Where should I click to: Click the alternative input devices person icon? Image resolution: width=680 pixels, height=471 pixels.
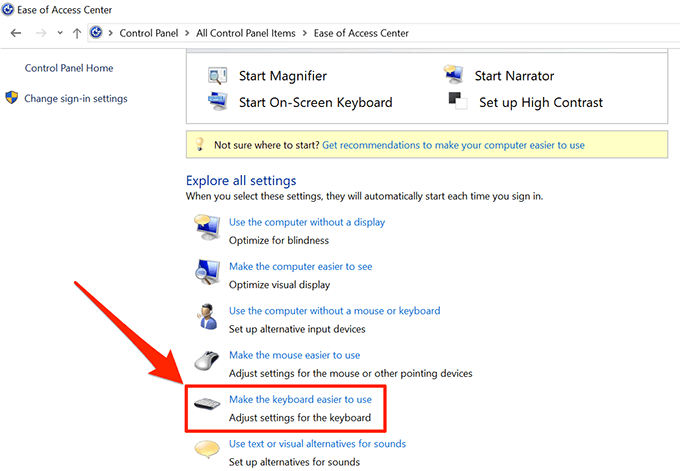(x=206, y=317)
